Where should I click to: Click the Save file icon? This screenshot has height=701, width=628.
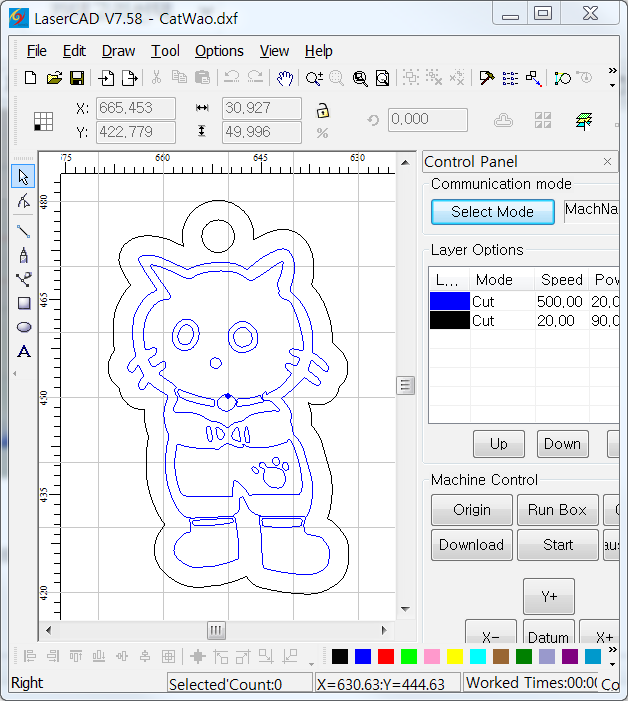77,78
